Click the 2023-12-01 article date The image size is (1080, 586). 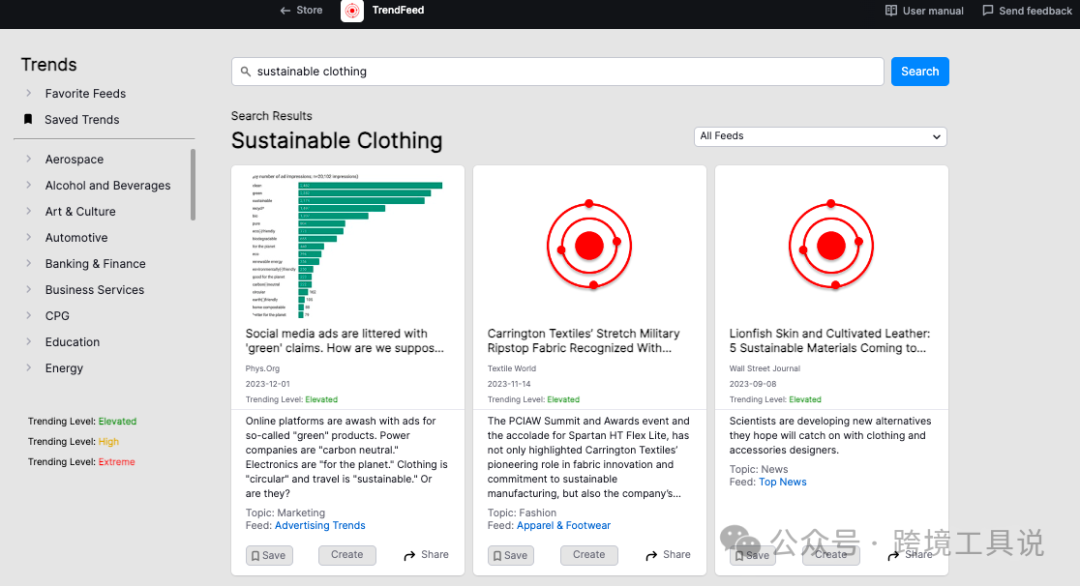click(x=268, y=384)
